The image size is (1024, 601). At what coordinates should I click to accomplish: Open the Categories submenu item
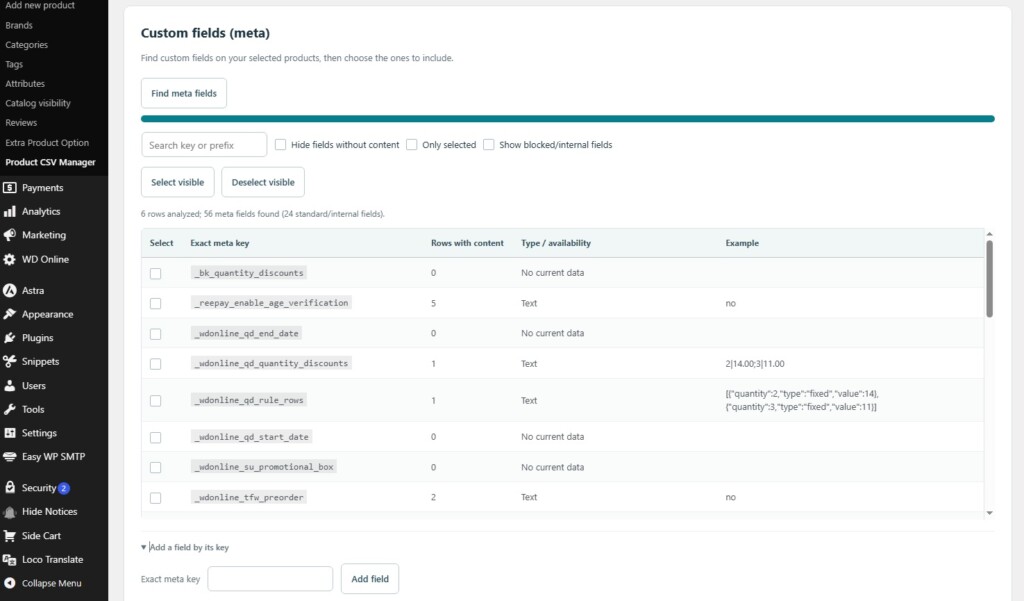pos(27,45)
